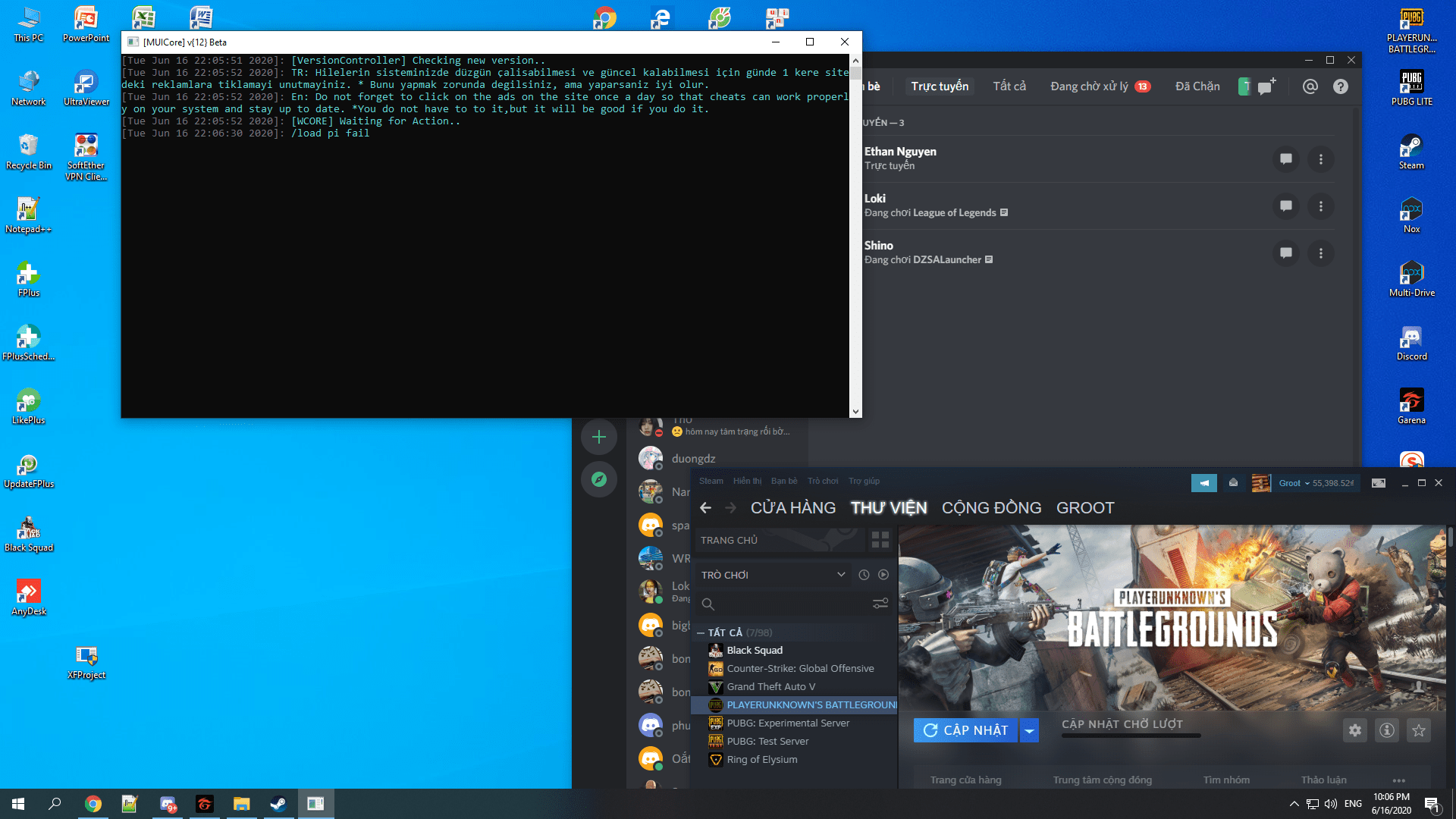This screenshot has height=819, width=1456.
Task: Open CỘNG ĐỒNG tab in Steam
Action: [991, 508]
